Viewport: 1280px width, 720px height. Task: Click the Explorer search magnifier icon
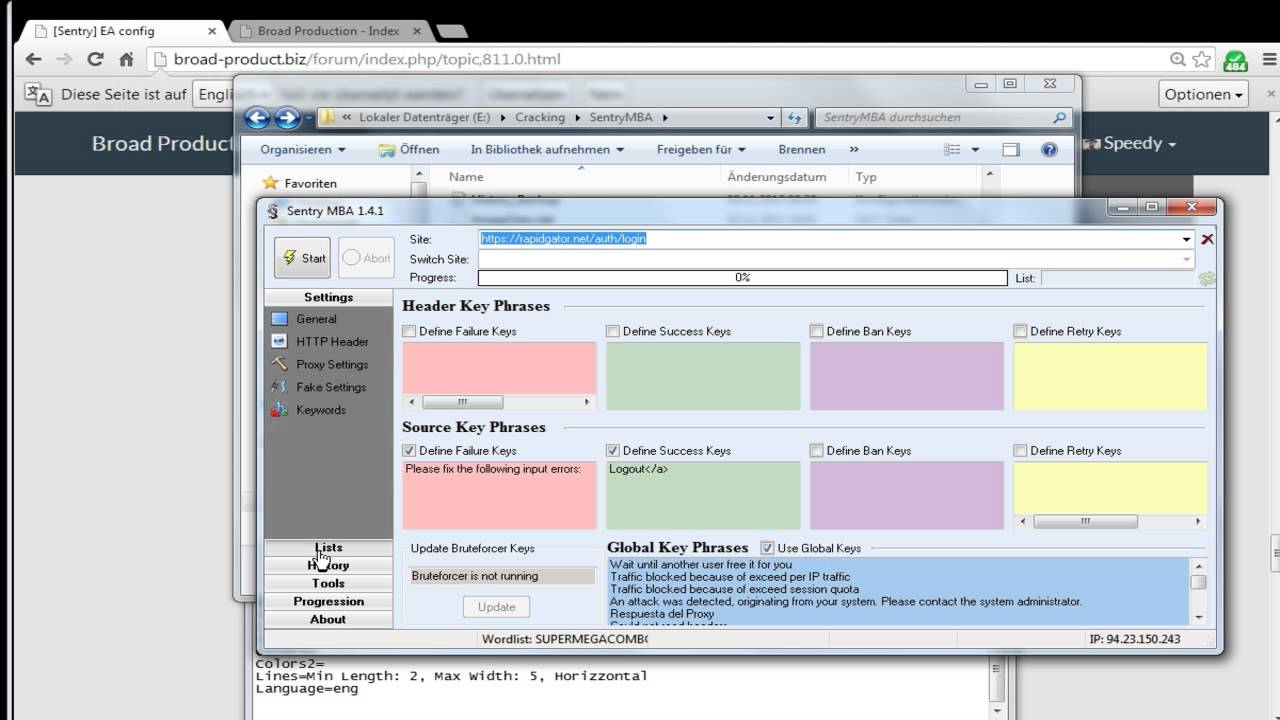coord(1060,118)
